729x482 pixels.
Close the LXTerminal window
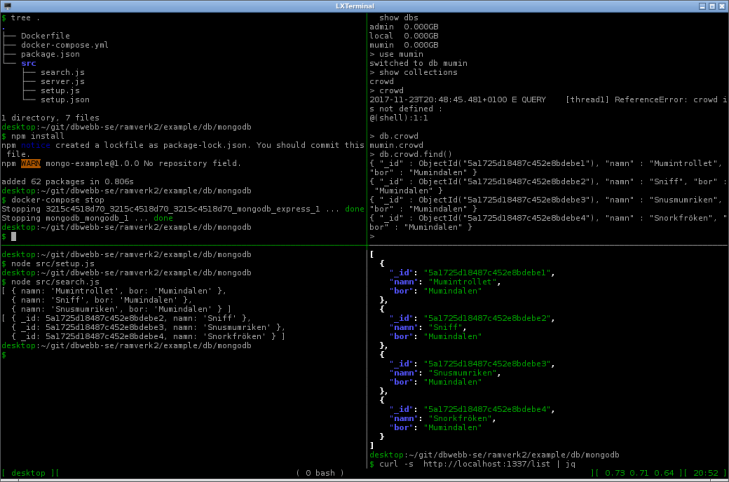click(722, 6)
